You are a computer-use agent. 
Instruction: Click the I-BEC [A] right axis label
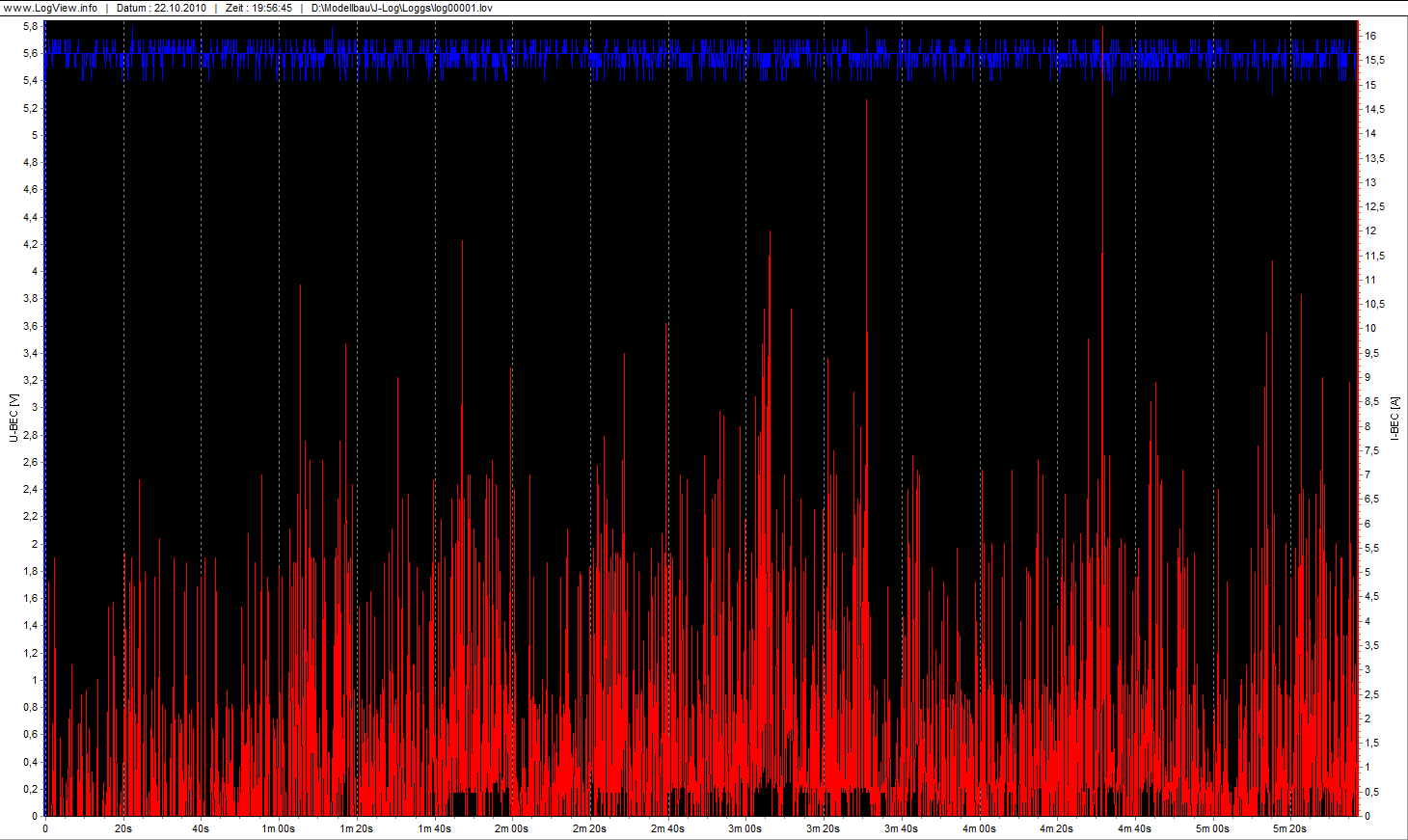pyautogui.click(x=1394, y=418)
